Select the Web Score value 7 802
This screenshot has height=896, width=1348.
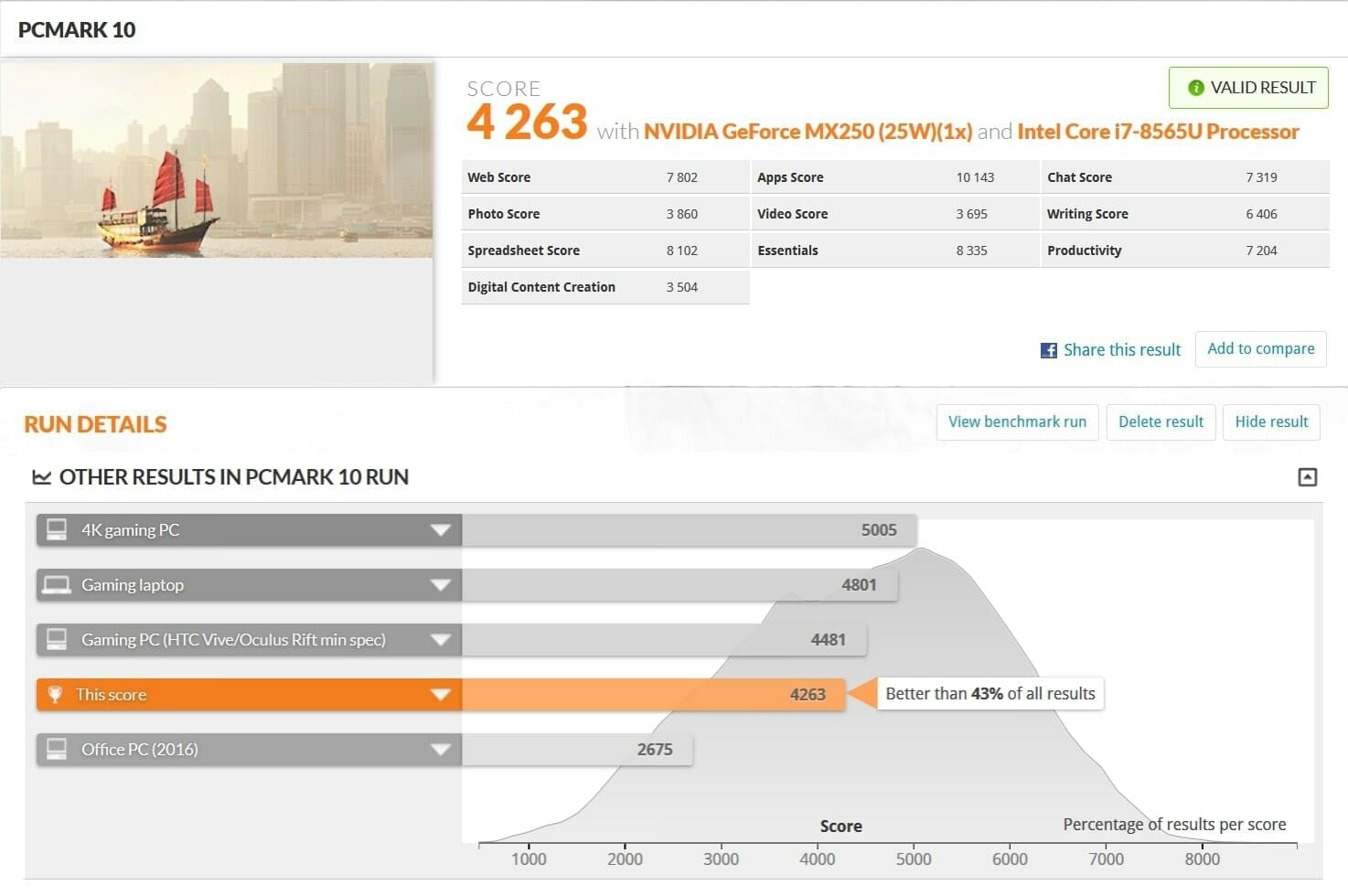682,177
